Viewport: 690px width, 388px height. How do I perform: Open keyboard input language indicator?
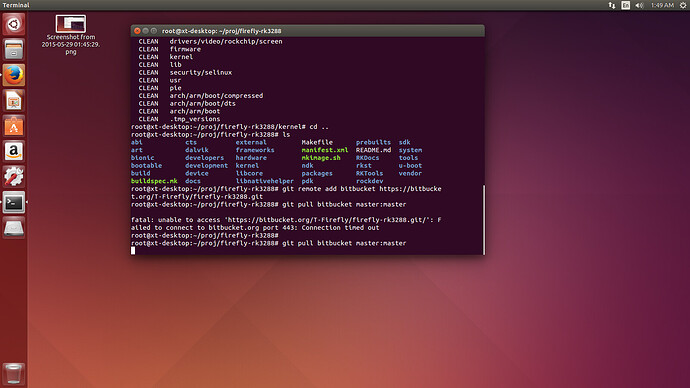point(625,5)
